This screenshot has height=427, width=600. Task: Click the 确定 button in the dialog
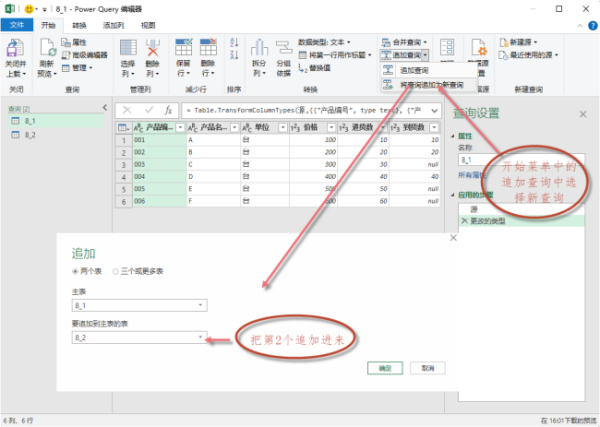(x=385, y=368)
